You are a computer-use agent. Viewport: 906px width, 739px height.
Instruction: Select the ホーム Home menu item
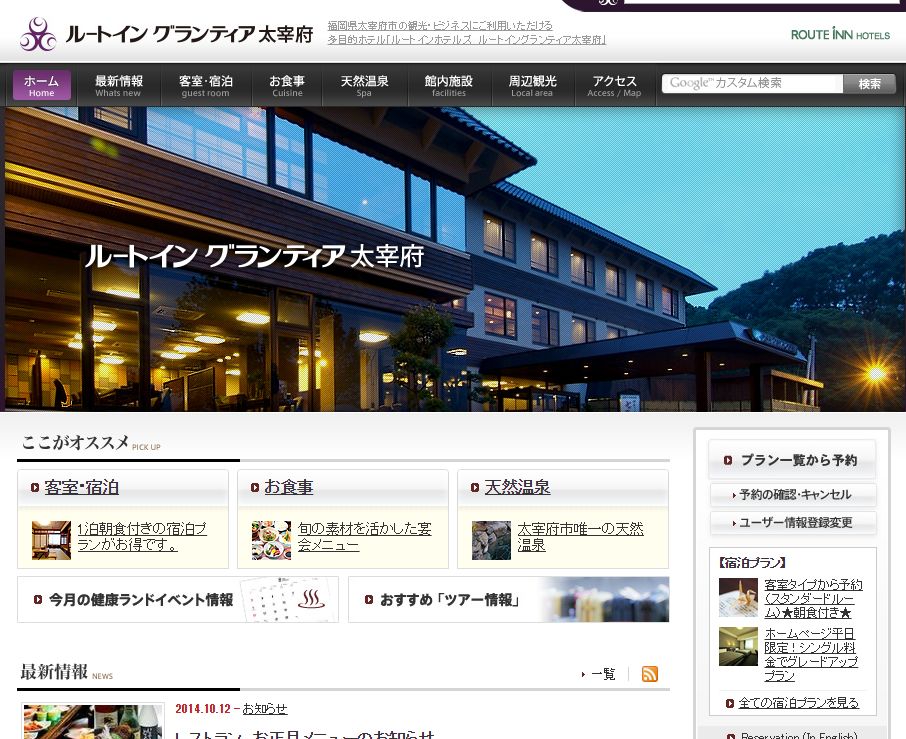tap(42, 86)
